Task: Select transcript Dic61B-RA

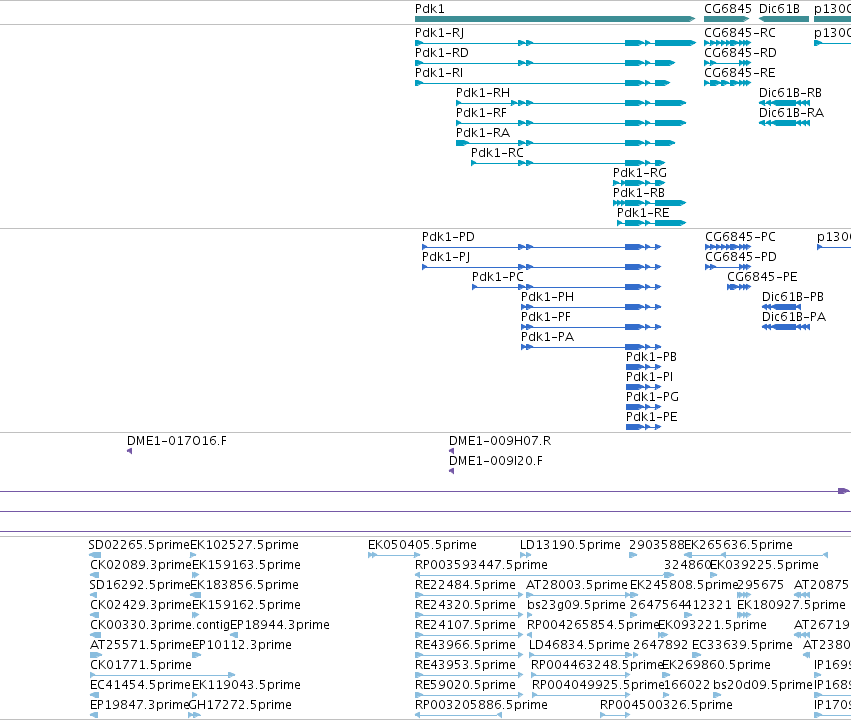Action: click(785, 123)
